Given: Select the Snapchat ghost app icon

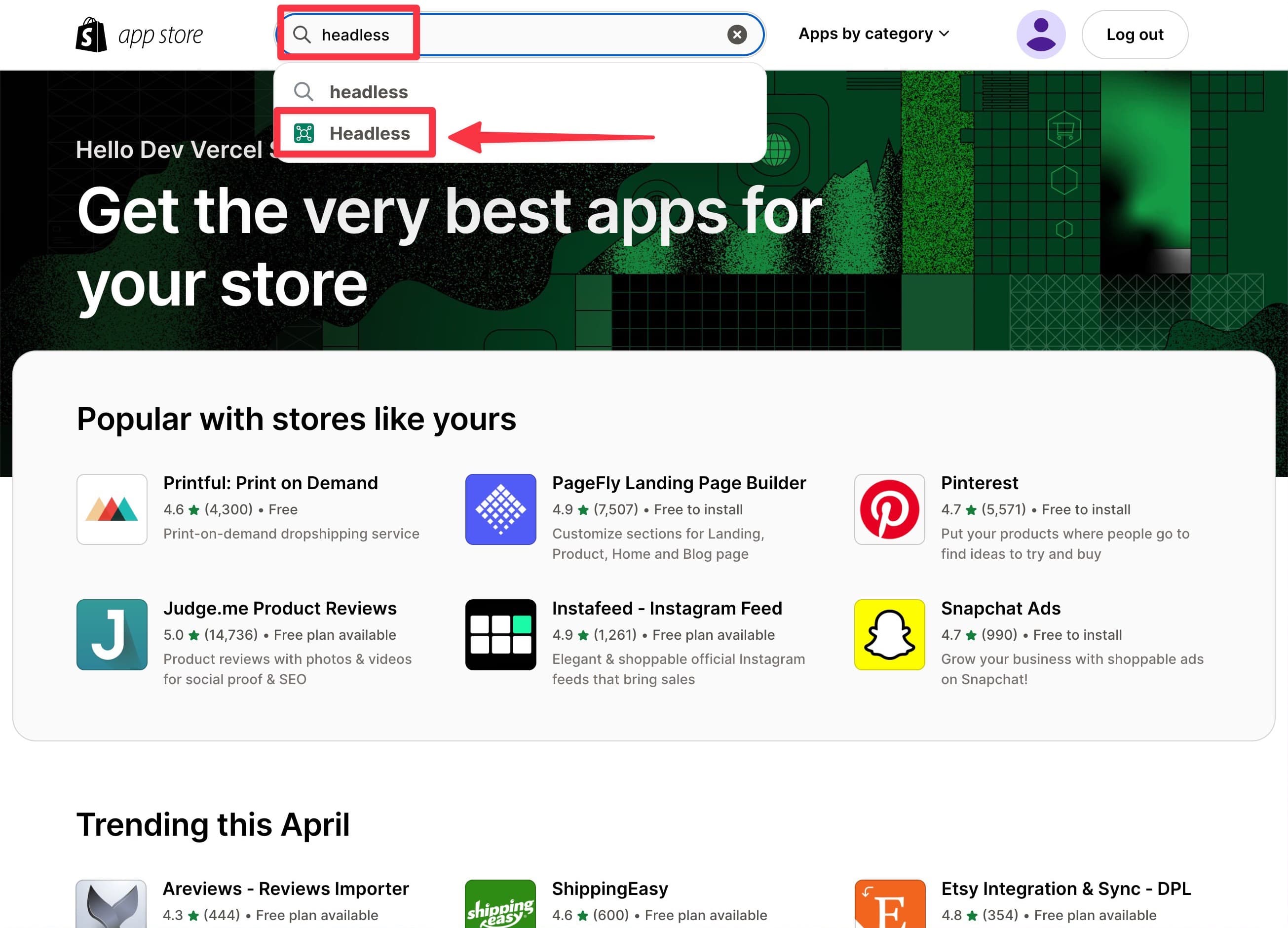Looking at the screenshot, I should (888, 634).
